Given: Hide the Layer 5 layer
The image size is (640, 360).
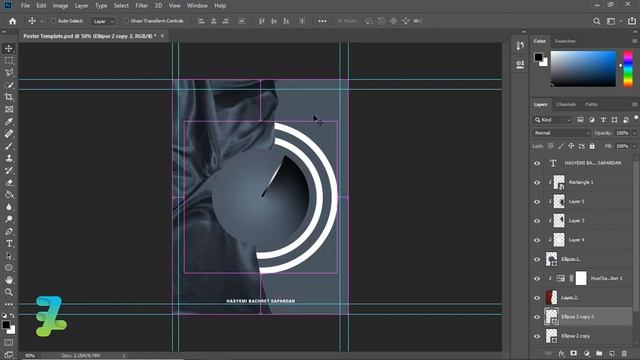Looking at the screenshot, I should pos(537,202).
